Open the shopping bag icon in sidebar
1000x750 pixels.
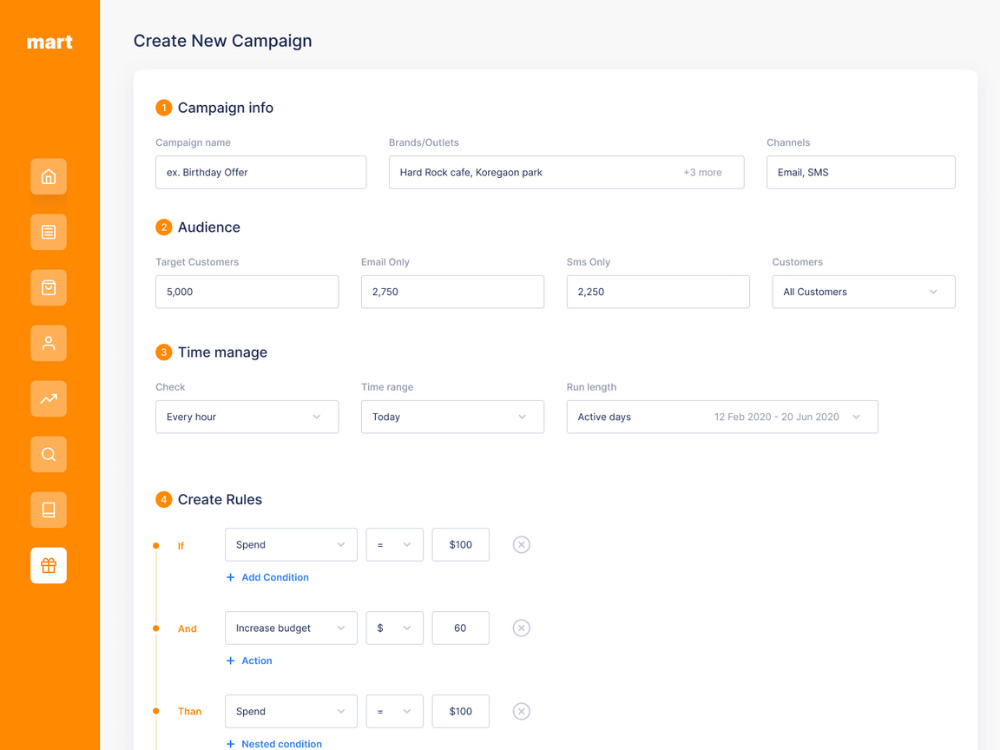click(48, 288)
